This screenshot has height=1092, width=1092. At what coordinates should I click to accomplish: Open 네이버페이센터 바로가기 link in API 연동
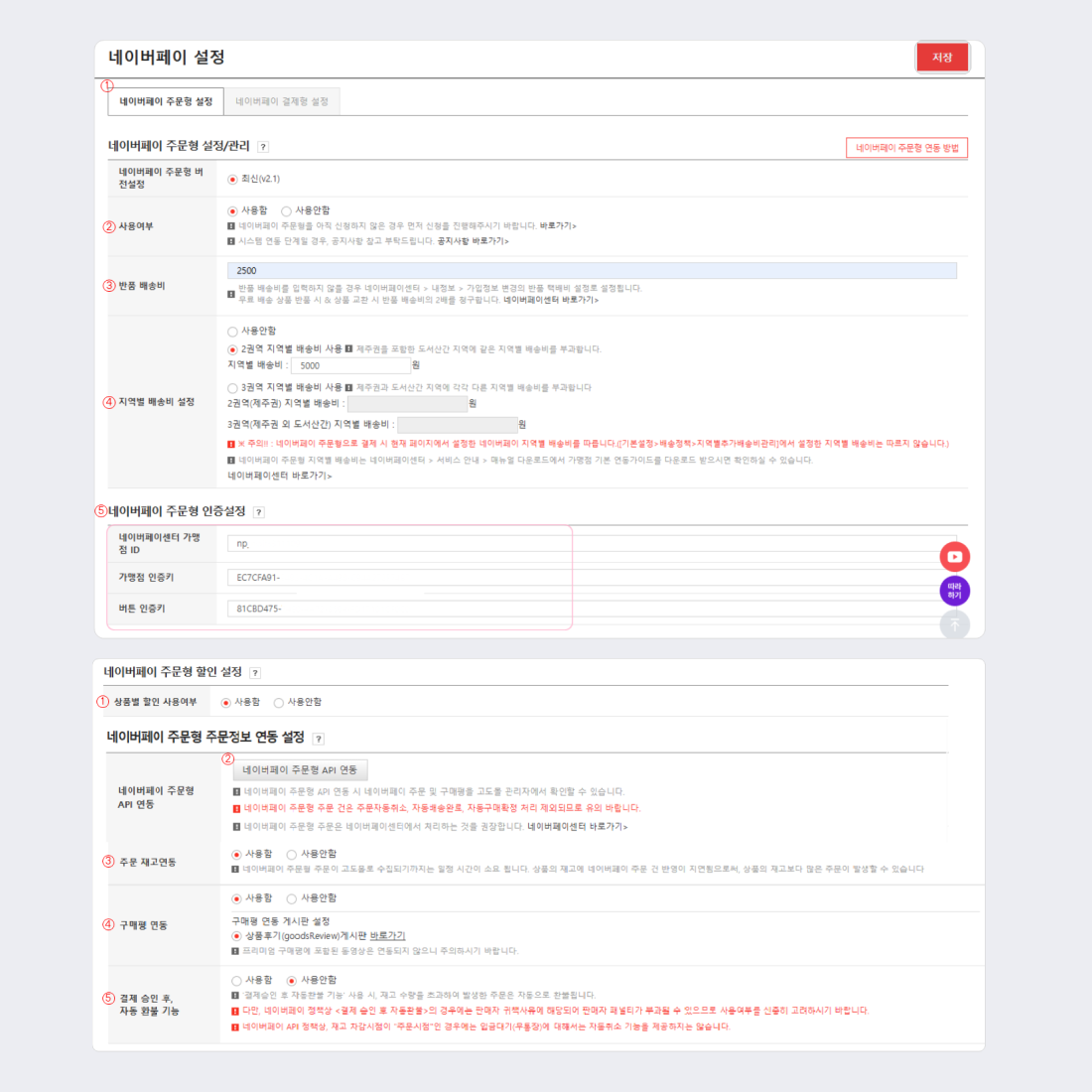578,827
